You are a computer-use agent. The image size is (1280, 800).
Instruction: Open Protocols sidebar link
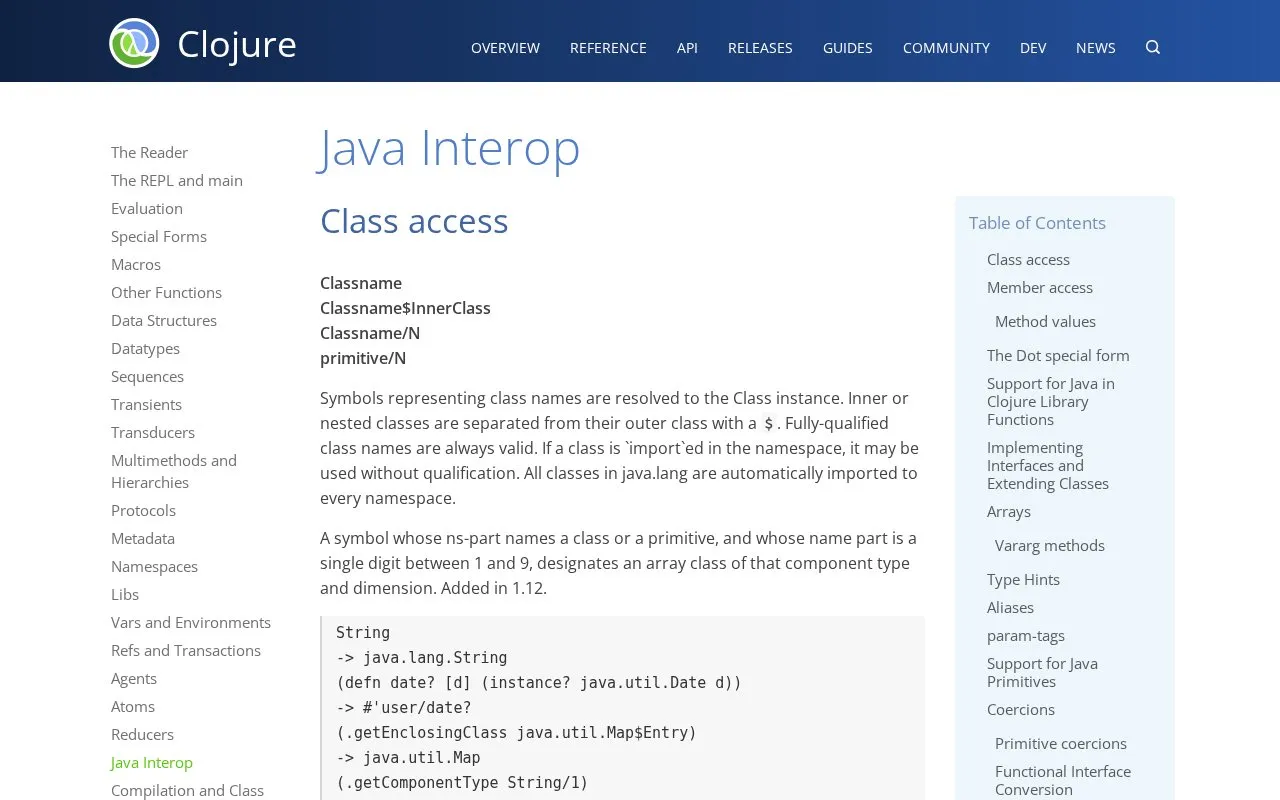pyautogui.click(x=143, y=510)
